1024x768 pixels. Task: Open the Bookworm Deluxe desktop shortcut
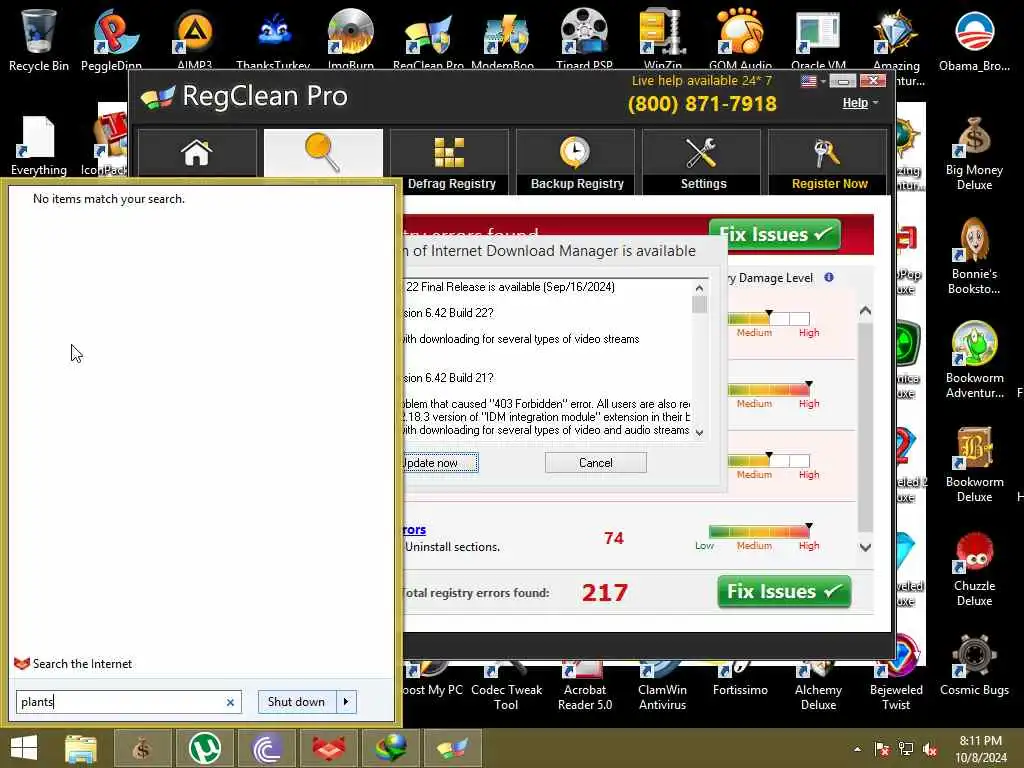click(974, 464)
